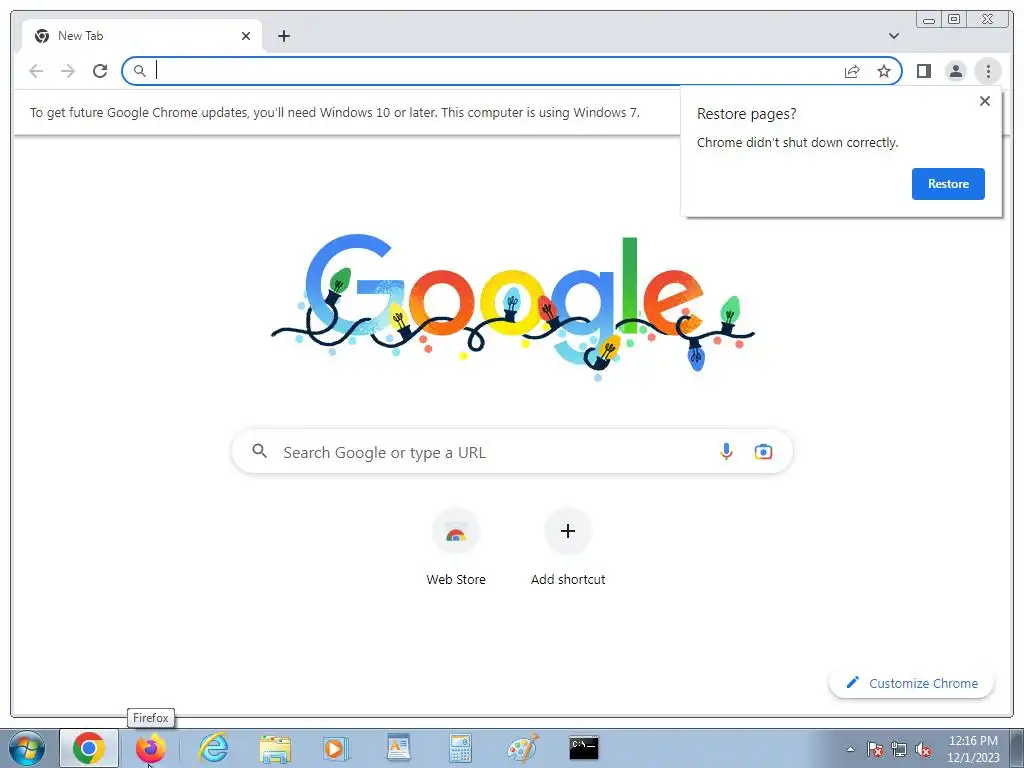
Task: Close the New Tab tab
Action: pos(246,36)
